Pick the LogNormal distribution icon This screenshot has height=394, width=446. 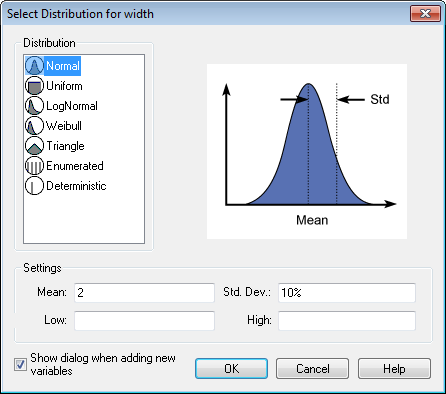[x=34, y=106]
